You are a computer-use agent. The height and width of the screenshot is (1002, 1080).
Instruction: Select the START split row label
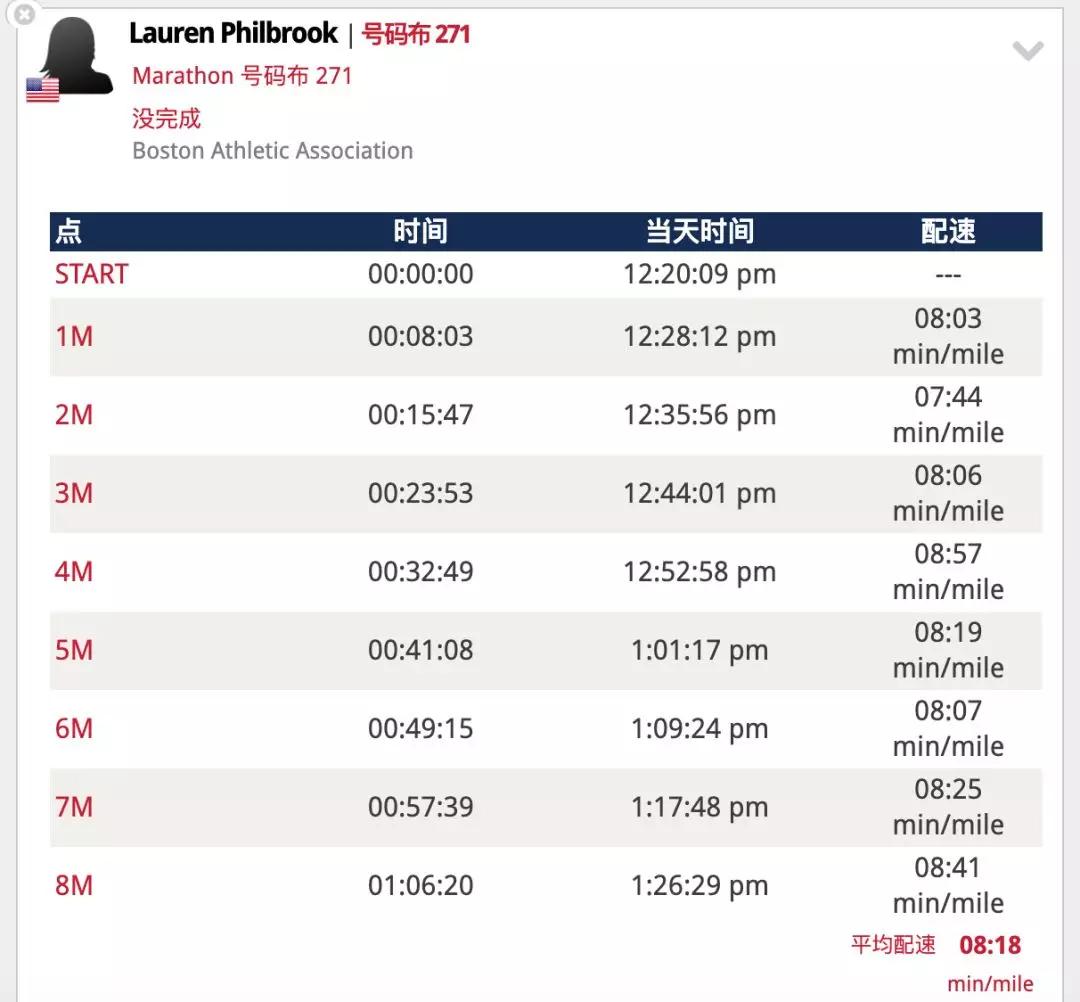click(x=92, y=274)
